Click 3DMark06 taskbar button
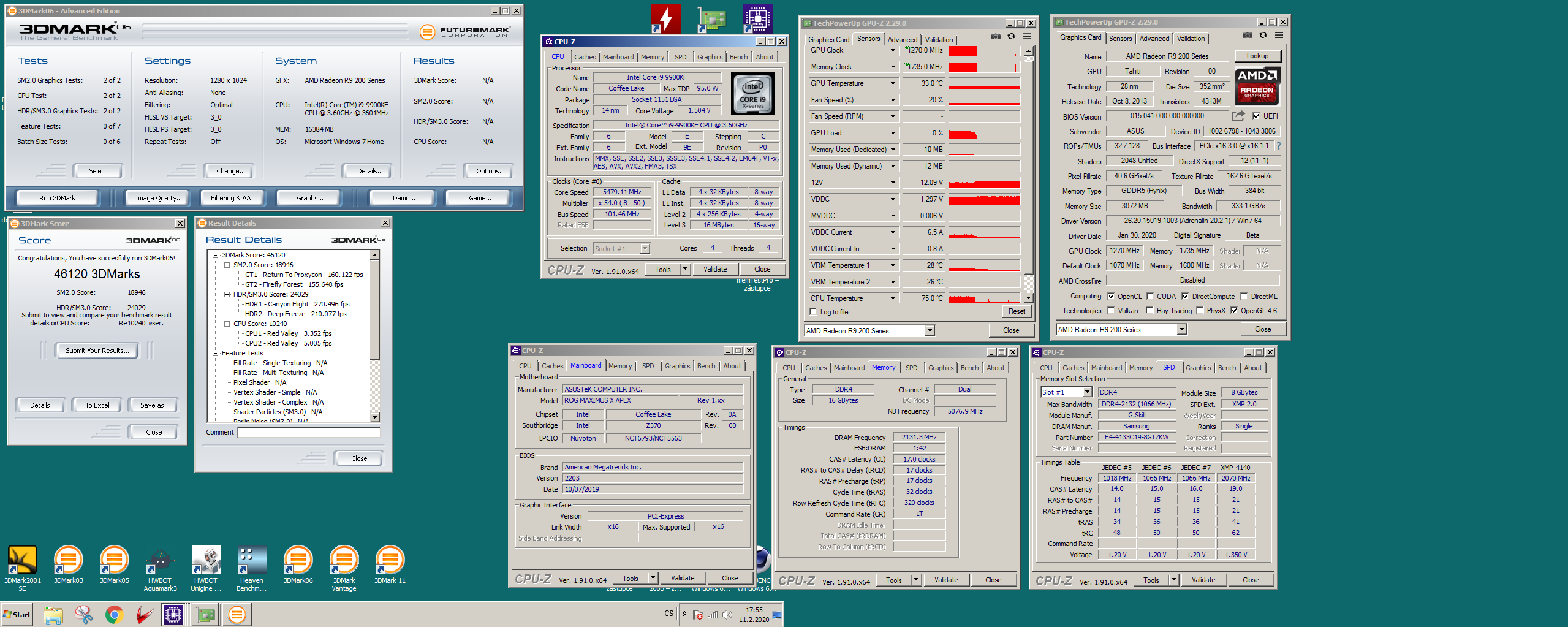The height and width of the screenshot is (627, 1568). (237, 614)
